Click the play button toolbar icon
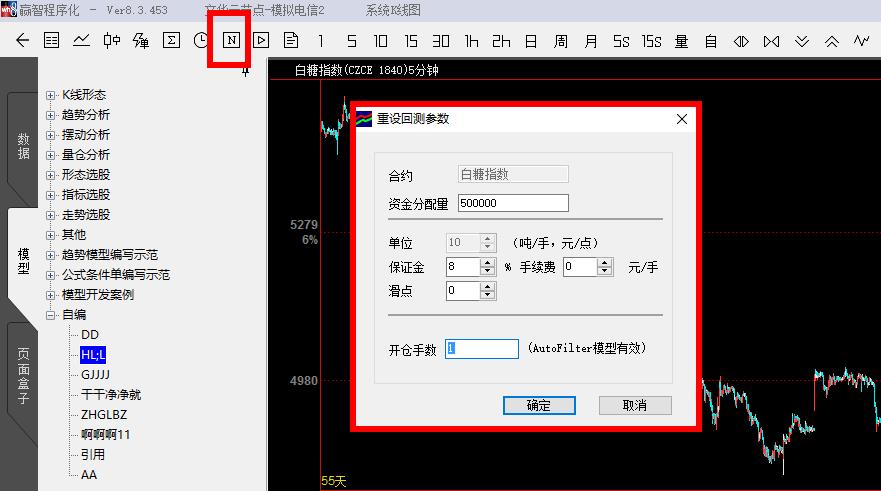The width and height of the screenshot is (881, 491). click(x=261, y=41)
